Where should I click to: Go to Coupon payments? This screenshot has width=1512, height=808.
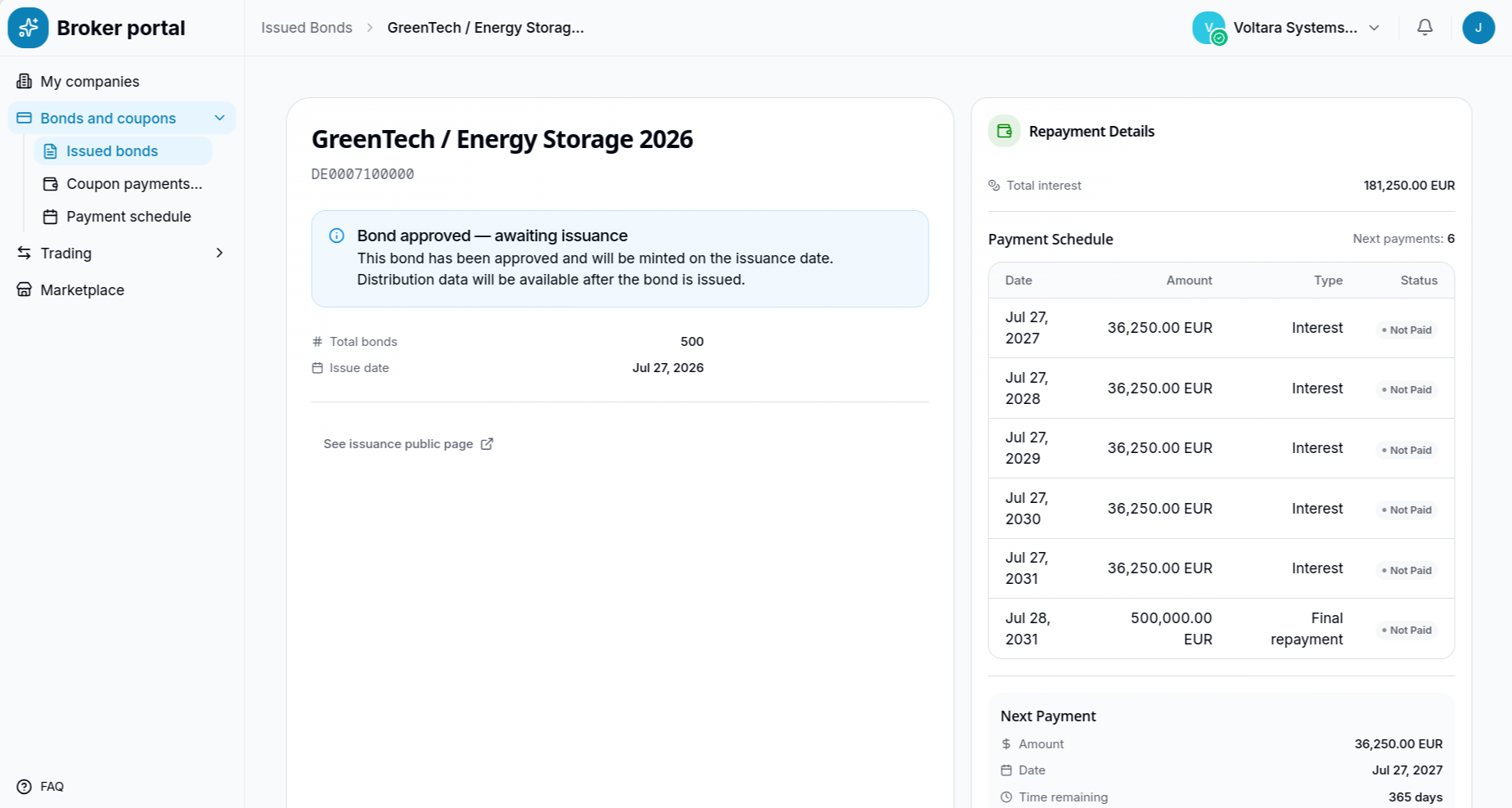pos(124,184)
